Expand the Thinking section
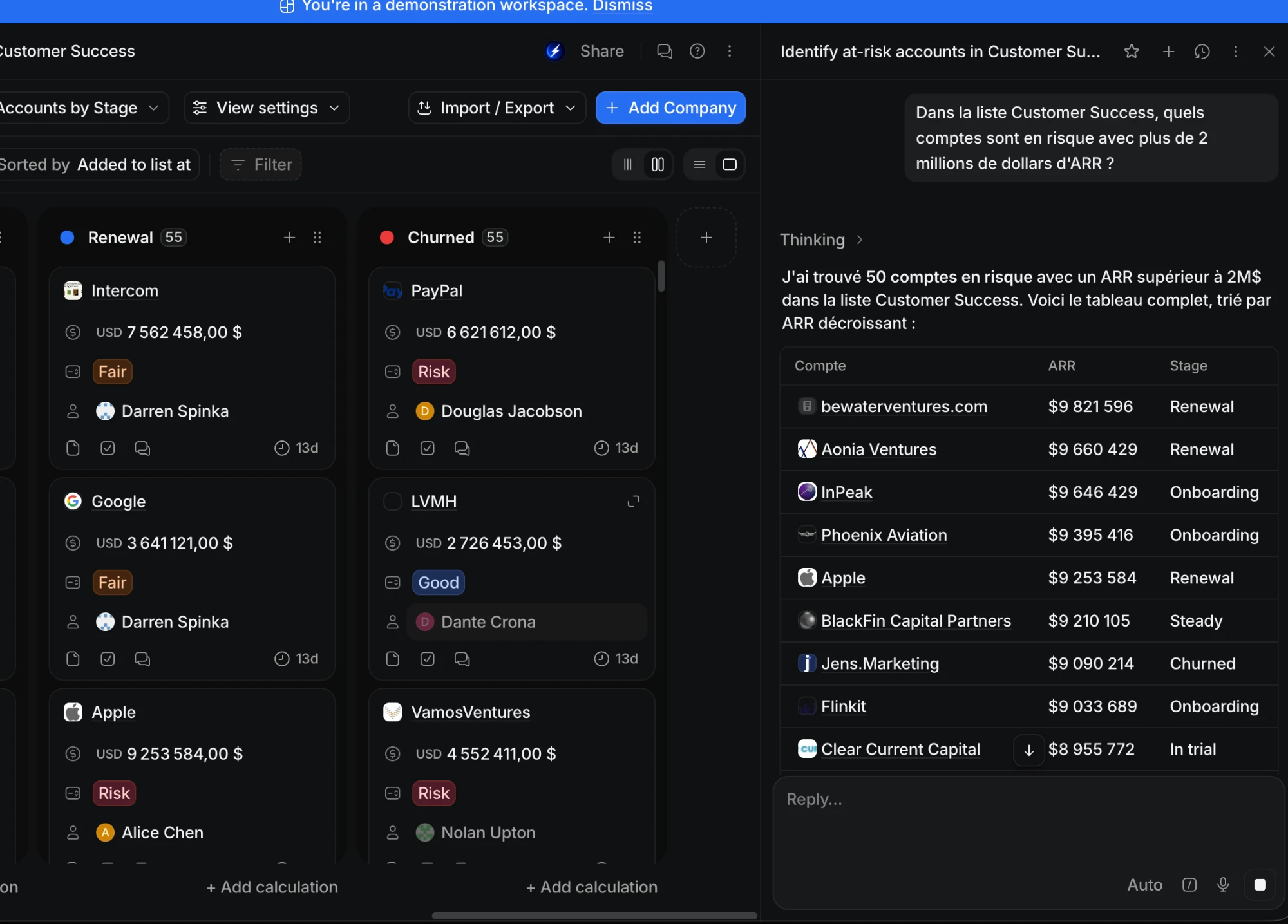This screenshot has height=924, width=1288. [821, 240]
